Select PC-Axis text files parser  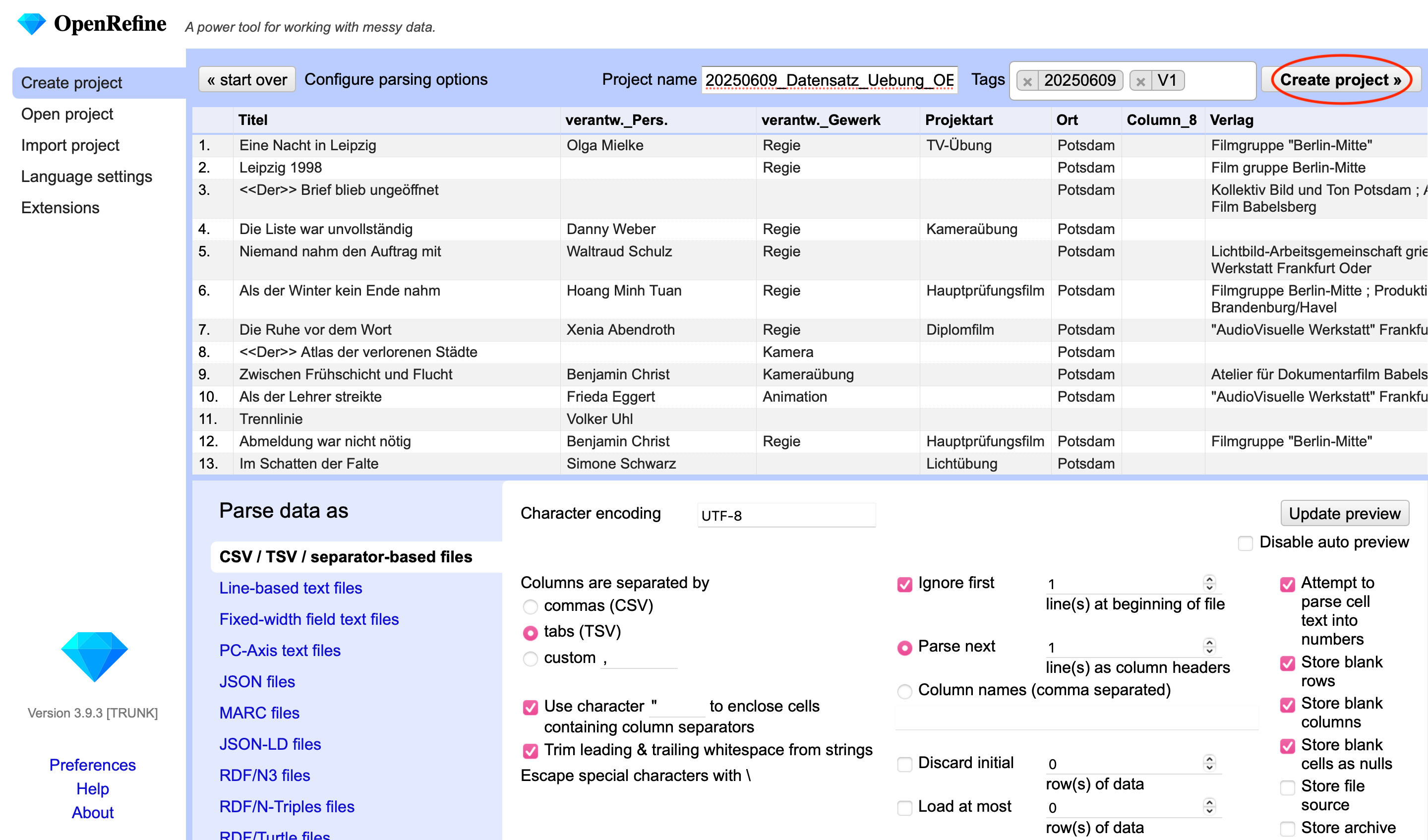280,650
